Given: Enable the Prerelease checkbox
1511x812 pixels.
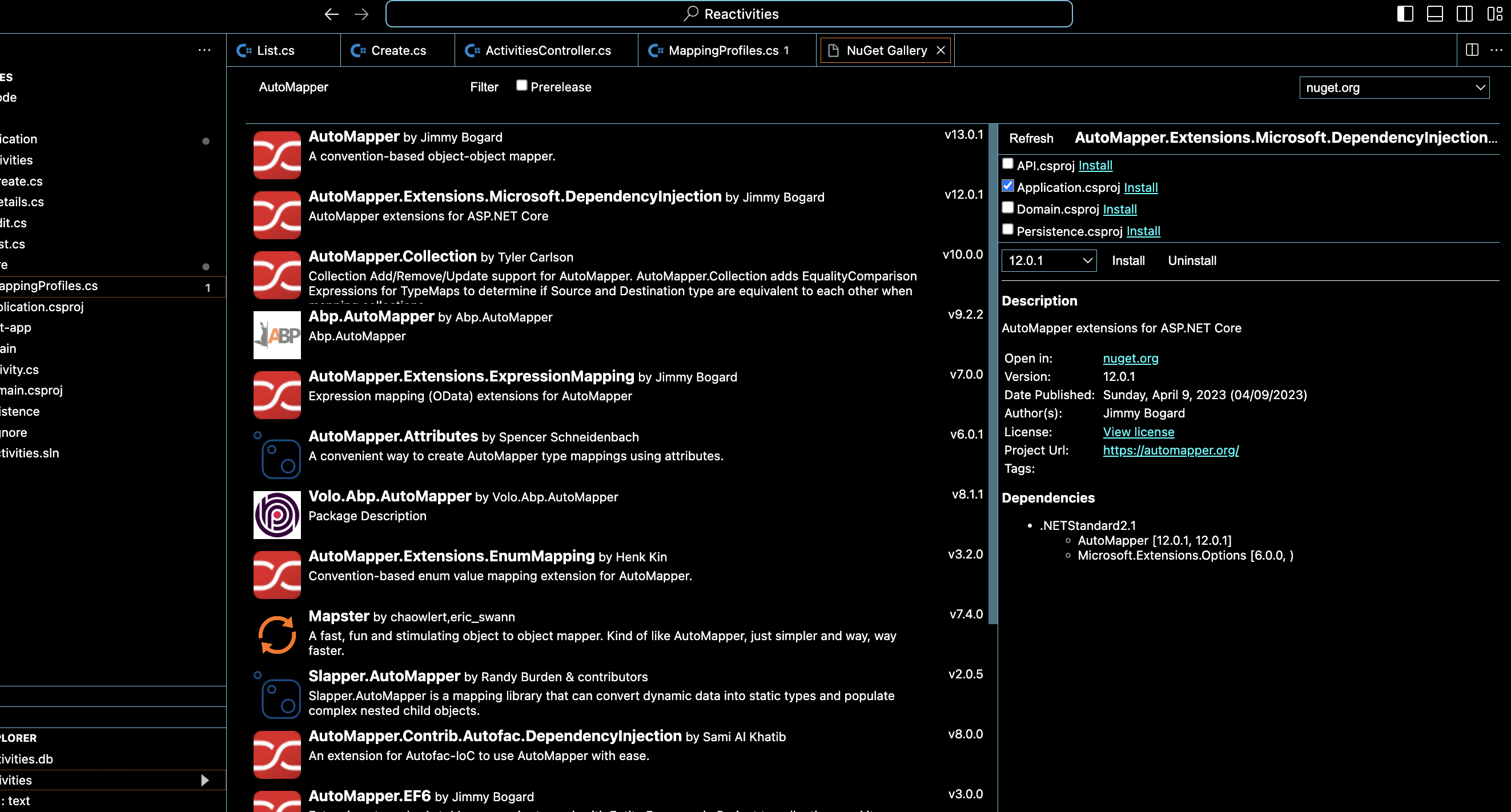Looking at the screenshot, I should tap(521, 86).
